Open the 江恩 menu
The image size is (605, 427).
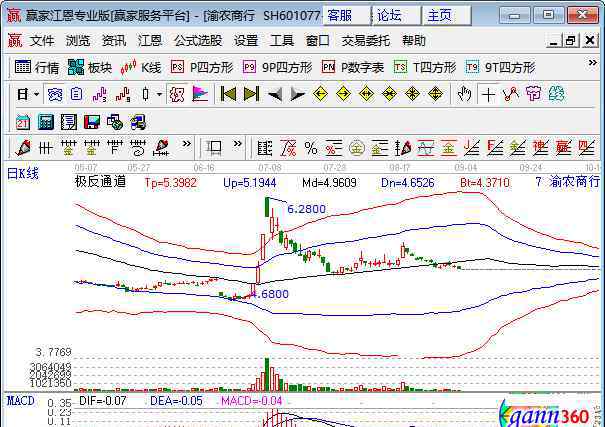[150, 41]
